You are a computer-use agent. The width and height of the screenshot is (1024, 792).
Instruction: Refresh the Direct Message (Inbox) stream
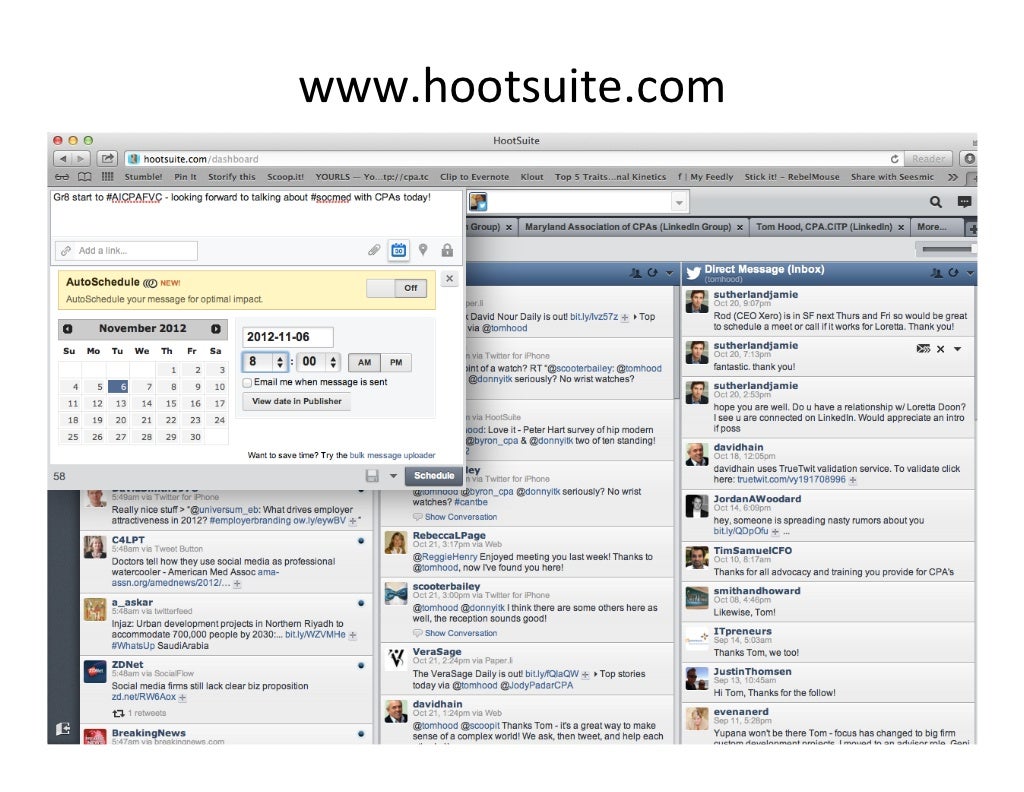[953, 273]
